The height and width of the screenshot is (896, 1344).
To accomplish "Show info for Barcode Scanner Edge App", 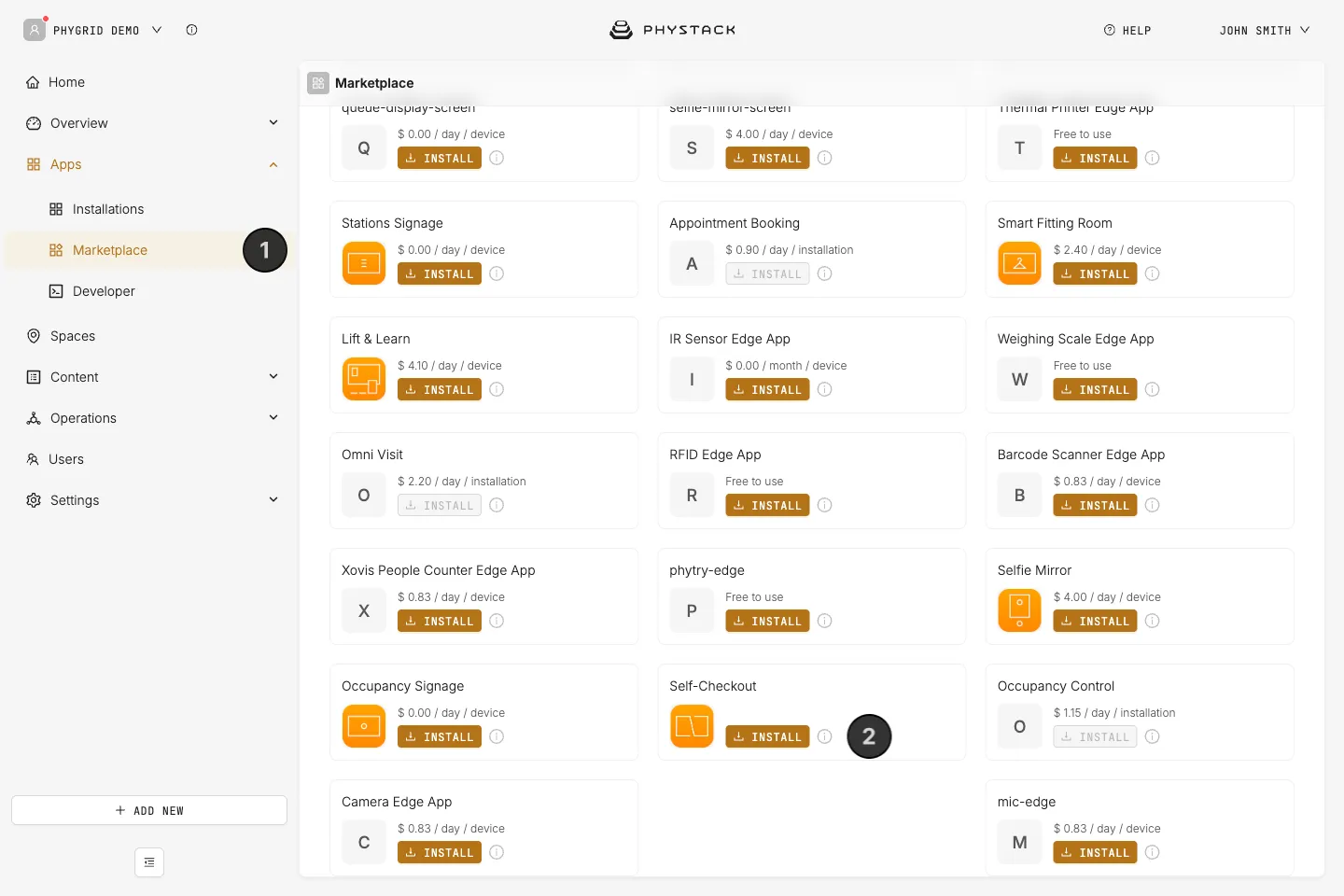I will click(x=1153, y=505).
